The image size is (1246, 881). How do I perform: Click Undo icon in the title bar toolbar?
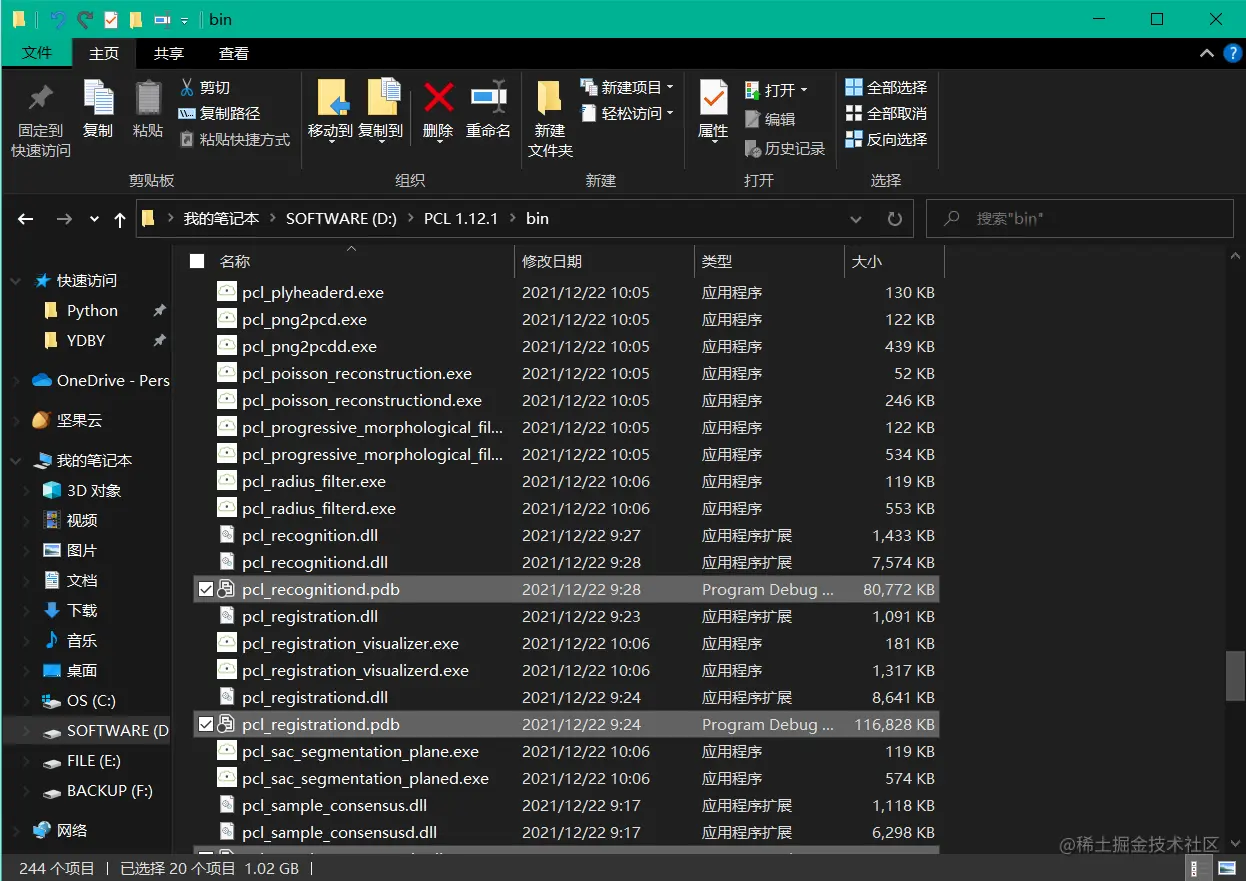[x=59, y=19]
